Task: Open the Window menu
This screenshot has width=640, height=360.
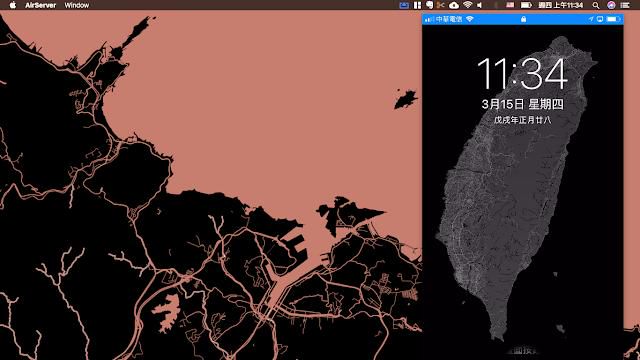Action: (x=77, y=5)
